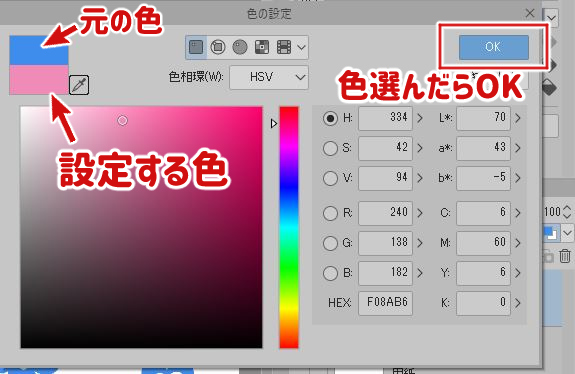Screen dimensions: 575x374
Task: Edit the R value field showing 240
Action: click(x=385, y=213)
